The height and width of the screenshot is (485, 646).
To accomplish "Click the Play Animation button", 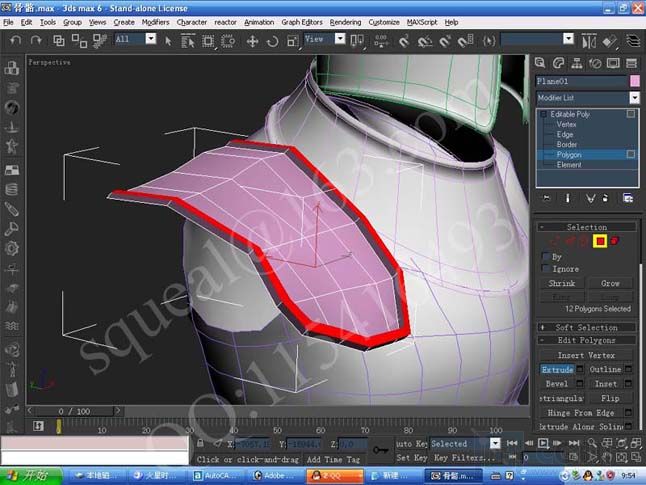I will (543, 443).
